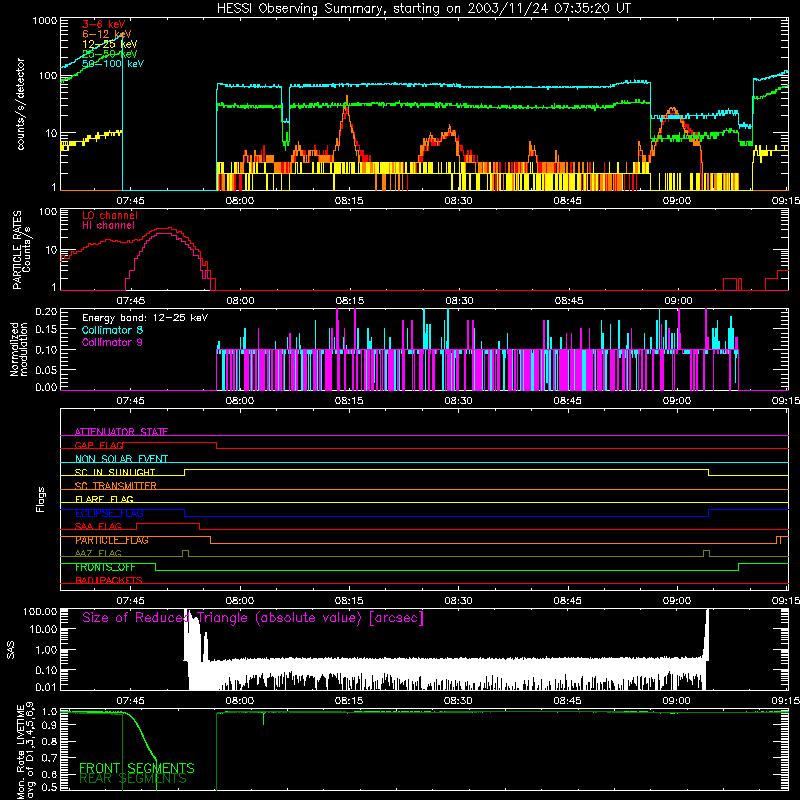Click the ECLIPSE_FLAG label
The width and height of the screenshot is (800, 800).
[x=109, y=513]
